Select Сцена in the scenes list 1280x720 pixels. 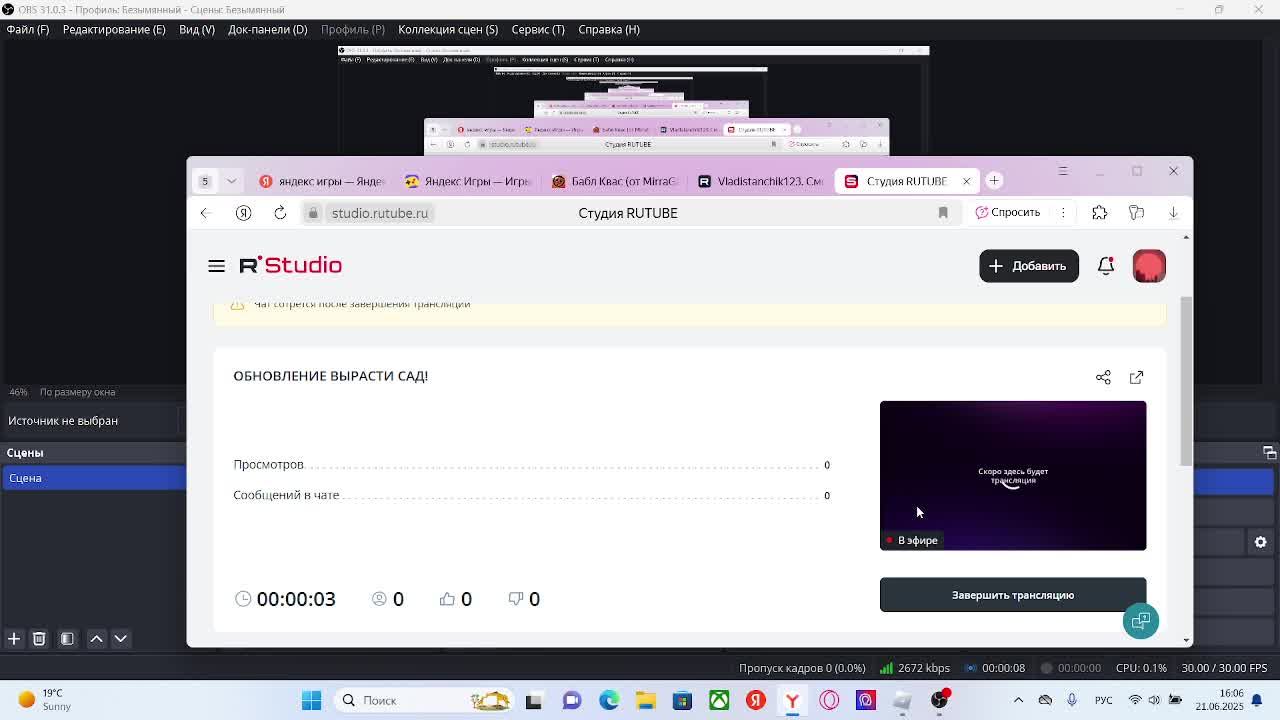(x=93, y=478)
